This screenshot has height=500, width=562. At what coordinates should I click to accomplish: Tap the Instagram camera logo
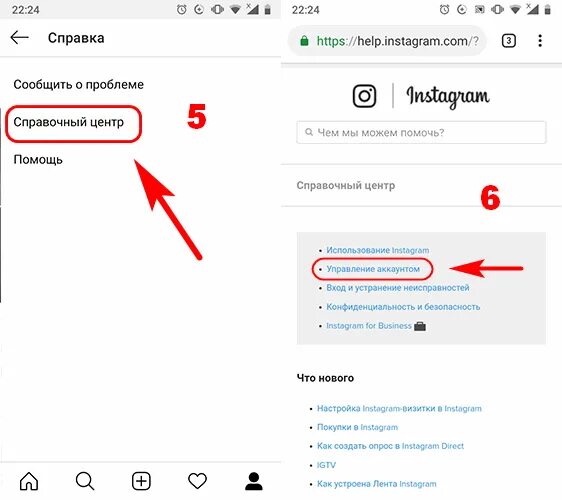(365, 96)
